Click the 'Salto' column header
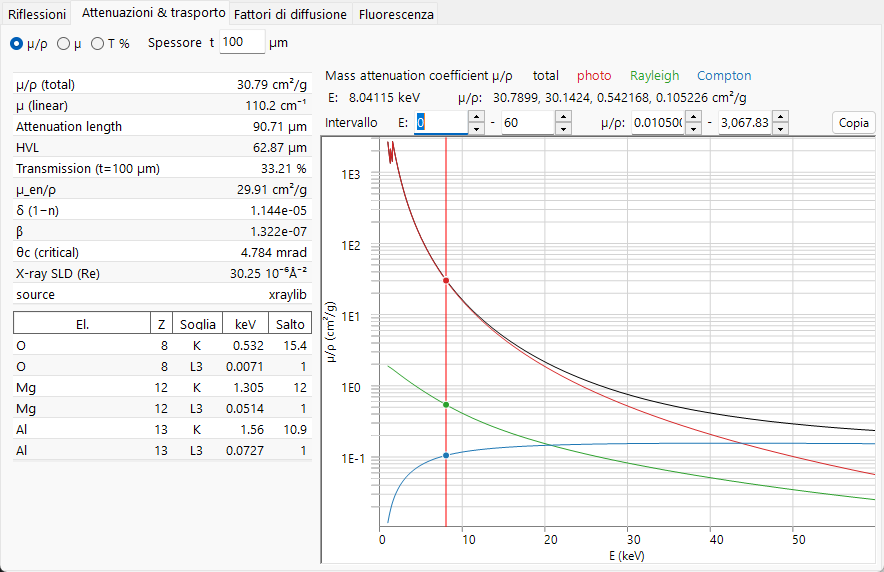 (x=290, y=324)
